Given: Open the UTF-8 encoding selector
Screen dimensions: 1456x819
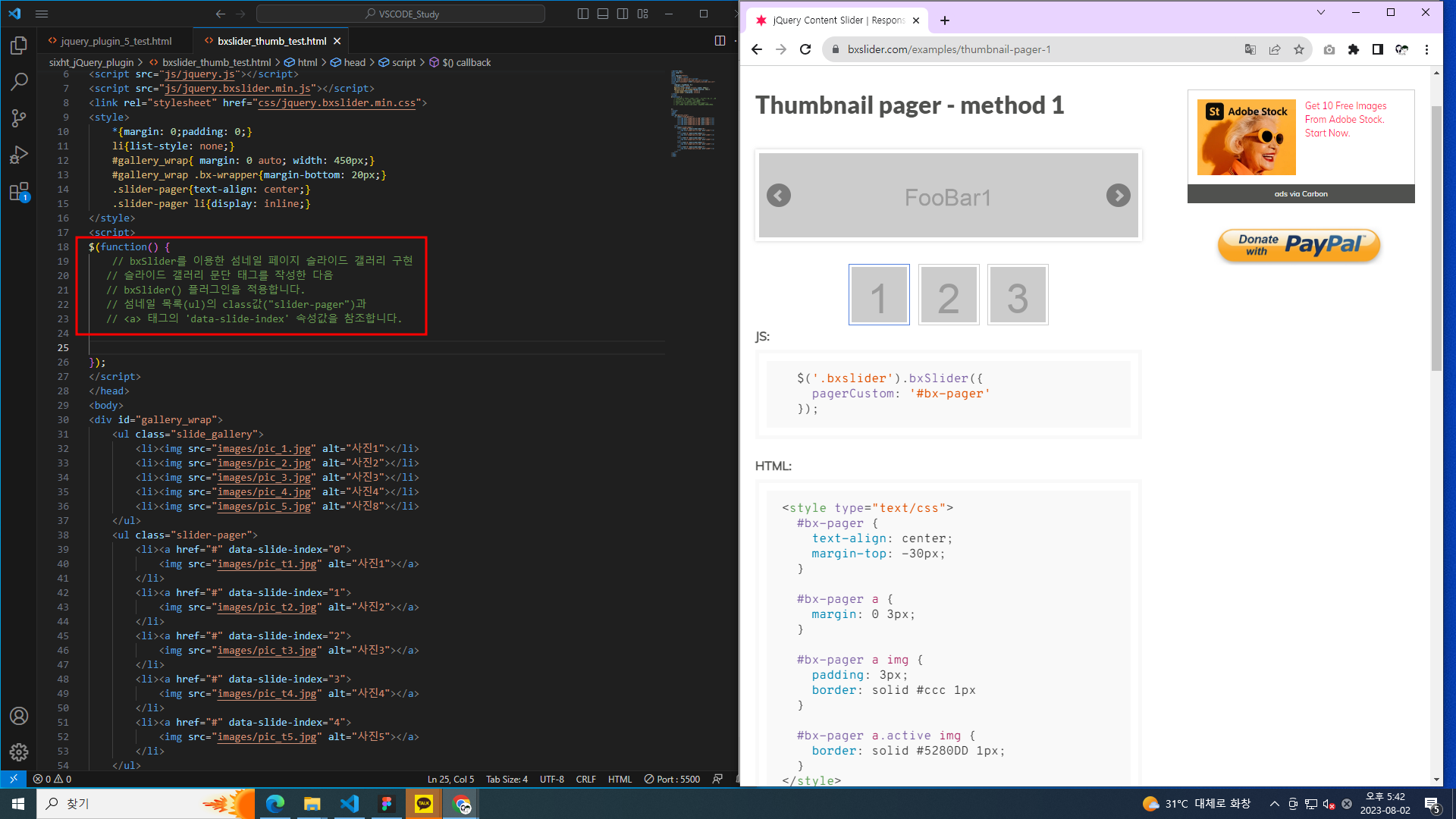Looking at the screenshot, I should (551, 779).
